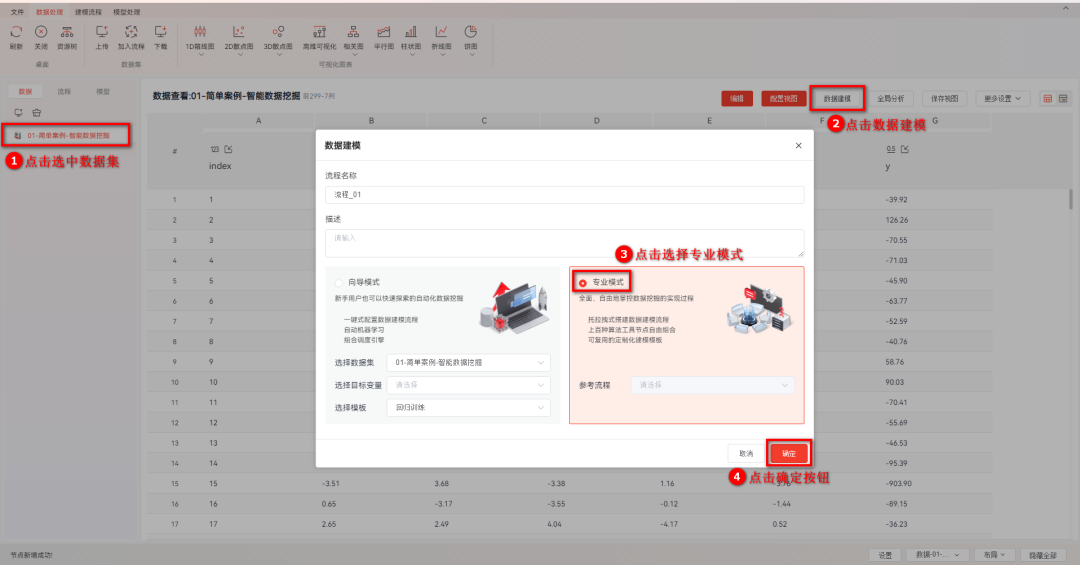Click cell value 126.26 in y column
The width and height of the screenshot is (1080, 565).
(897, 220)
